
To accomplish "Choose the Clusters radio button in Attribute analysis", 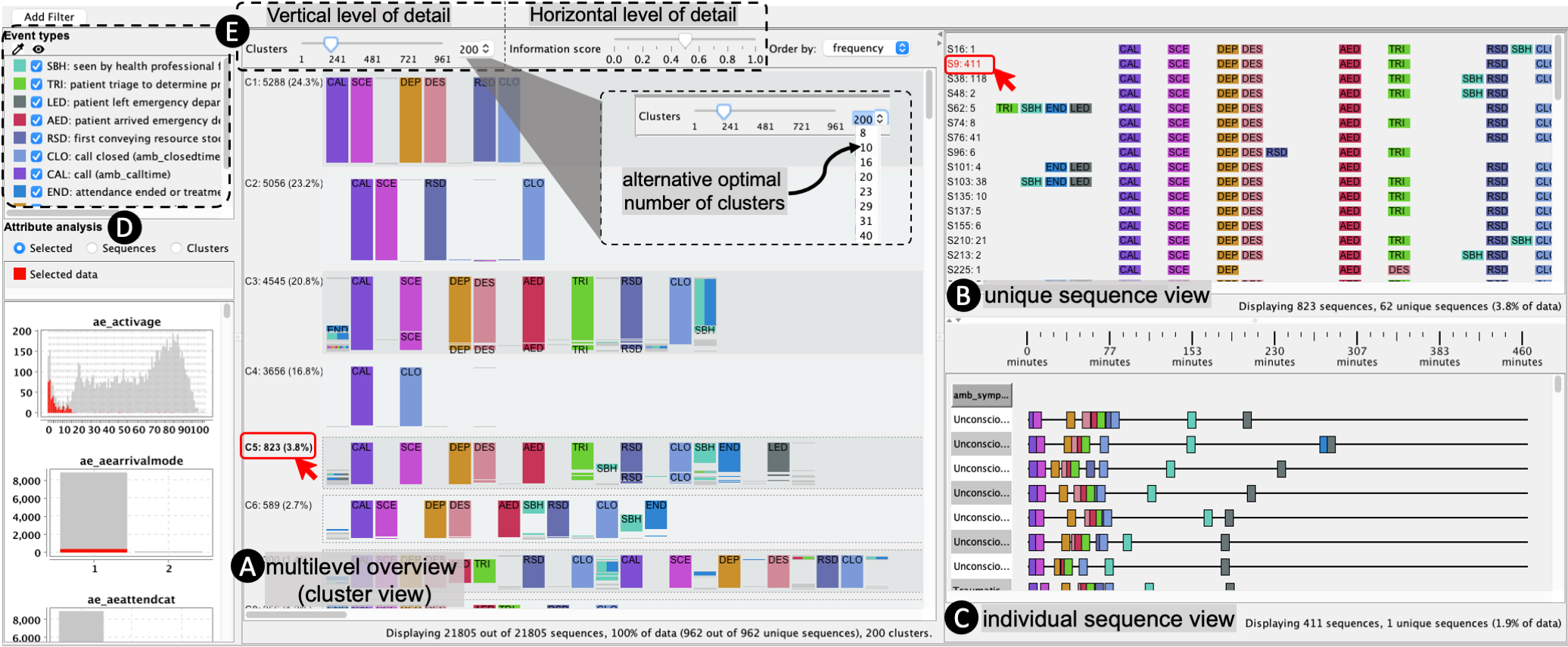I will pyautogui.click(x=176, y=248).
